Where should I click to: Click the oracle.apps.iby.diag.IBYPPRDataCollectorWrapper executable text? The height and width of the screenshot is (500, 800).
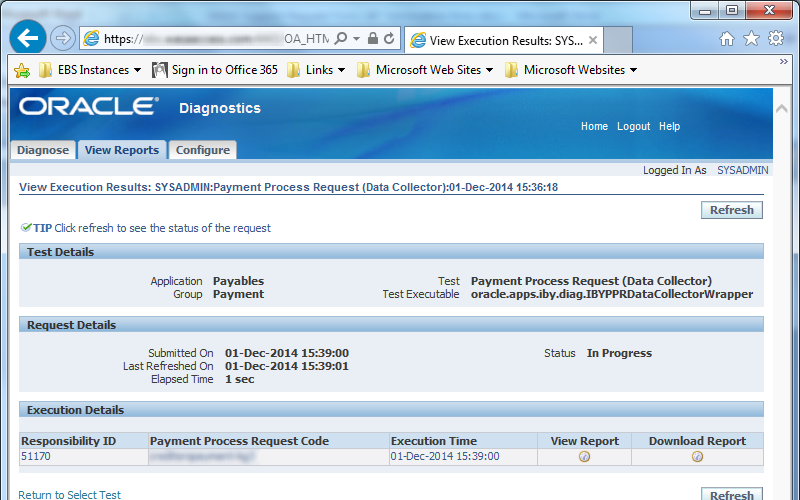612,294
